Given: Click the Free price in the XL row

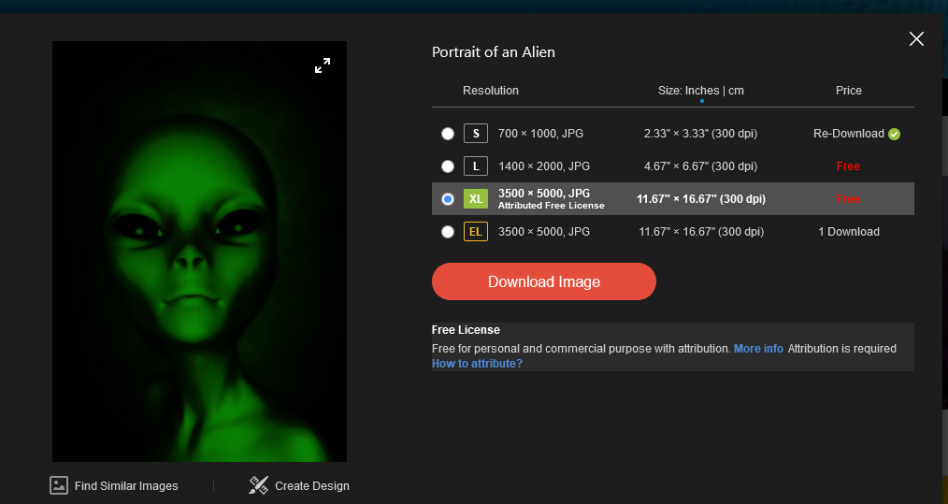Looking at the screenshot, I should click(848, 199).
